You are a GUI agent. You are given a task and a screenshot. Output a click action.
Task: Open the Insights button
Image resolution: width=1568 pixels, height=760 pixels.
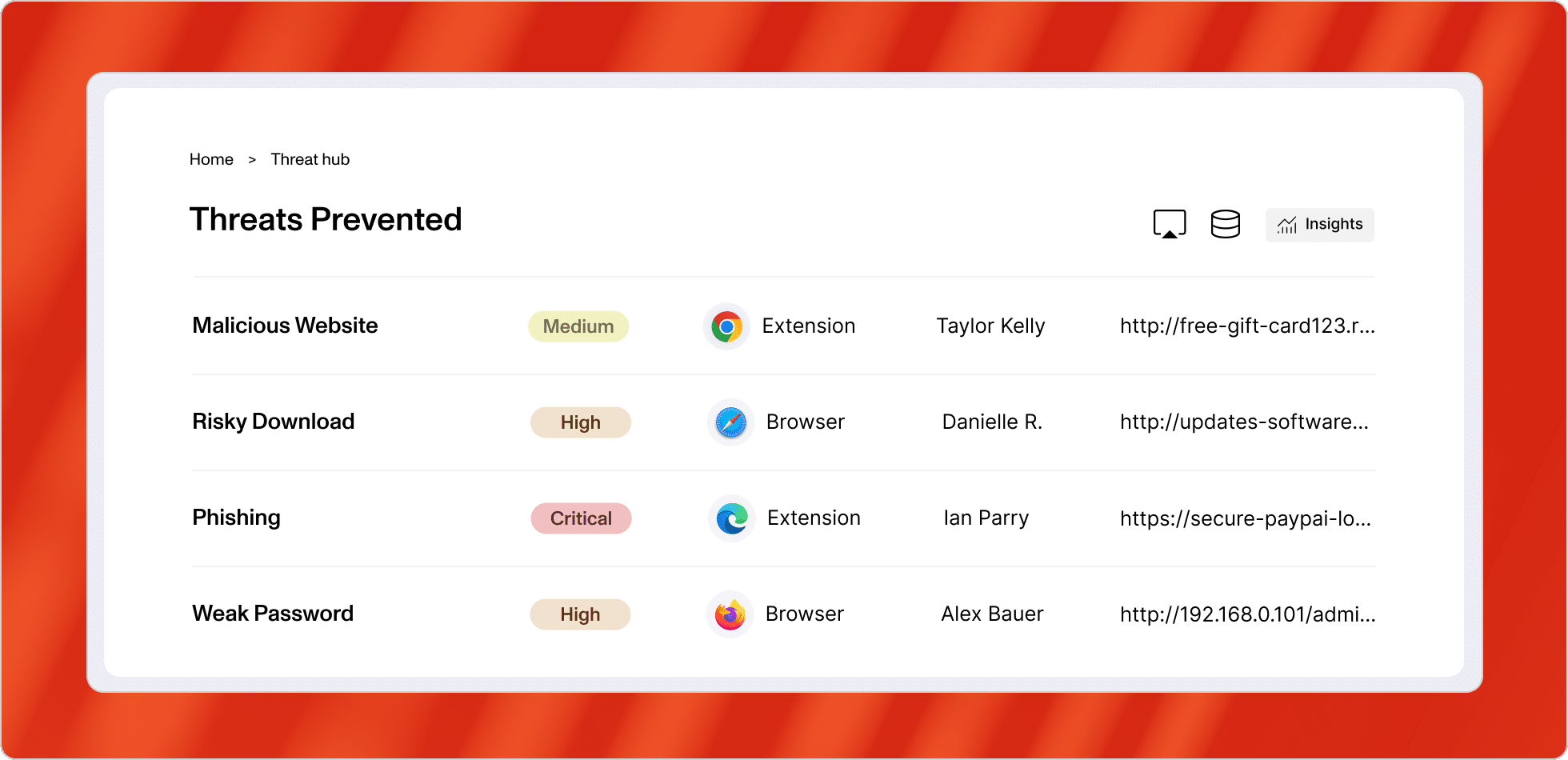coord(1319,225)
